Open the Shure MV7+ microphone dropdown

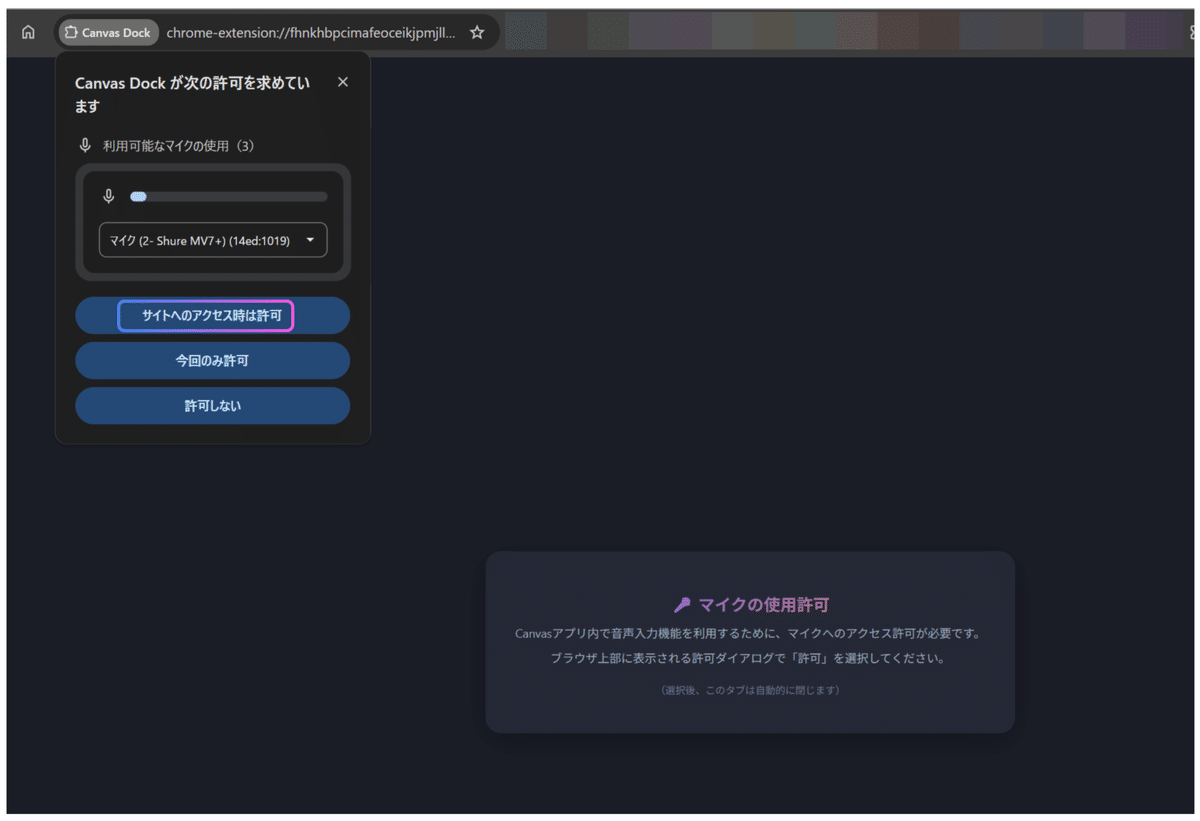[x=213, y=240]
